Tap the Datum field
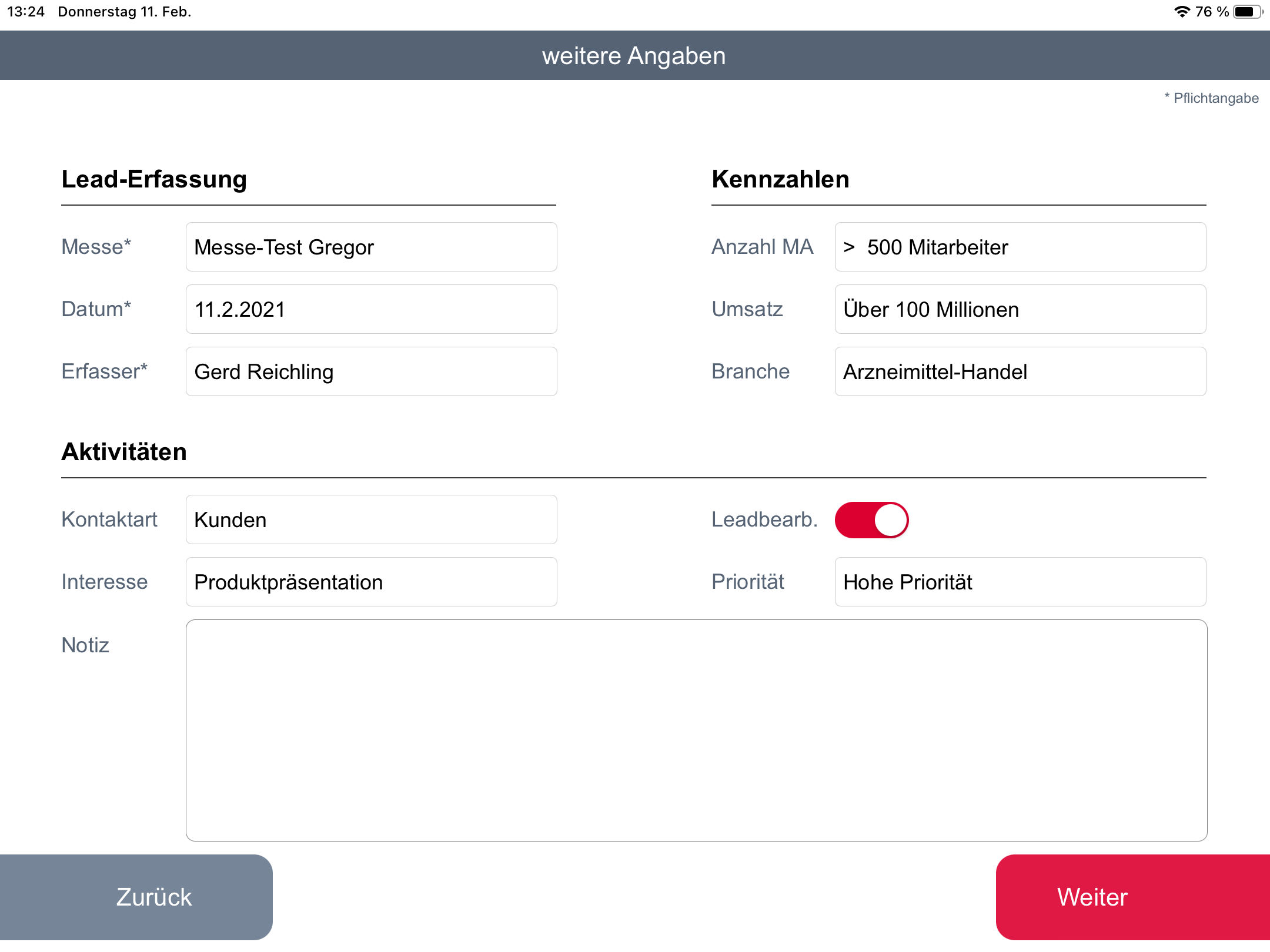The width and height of the screenshot is (1270, 952). pyautogui.click(x=371, y=309)
